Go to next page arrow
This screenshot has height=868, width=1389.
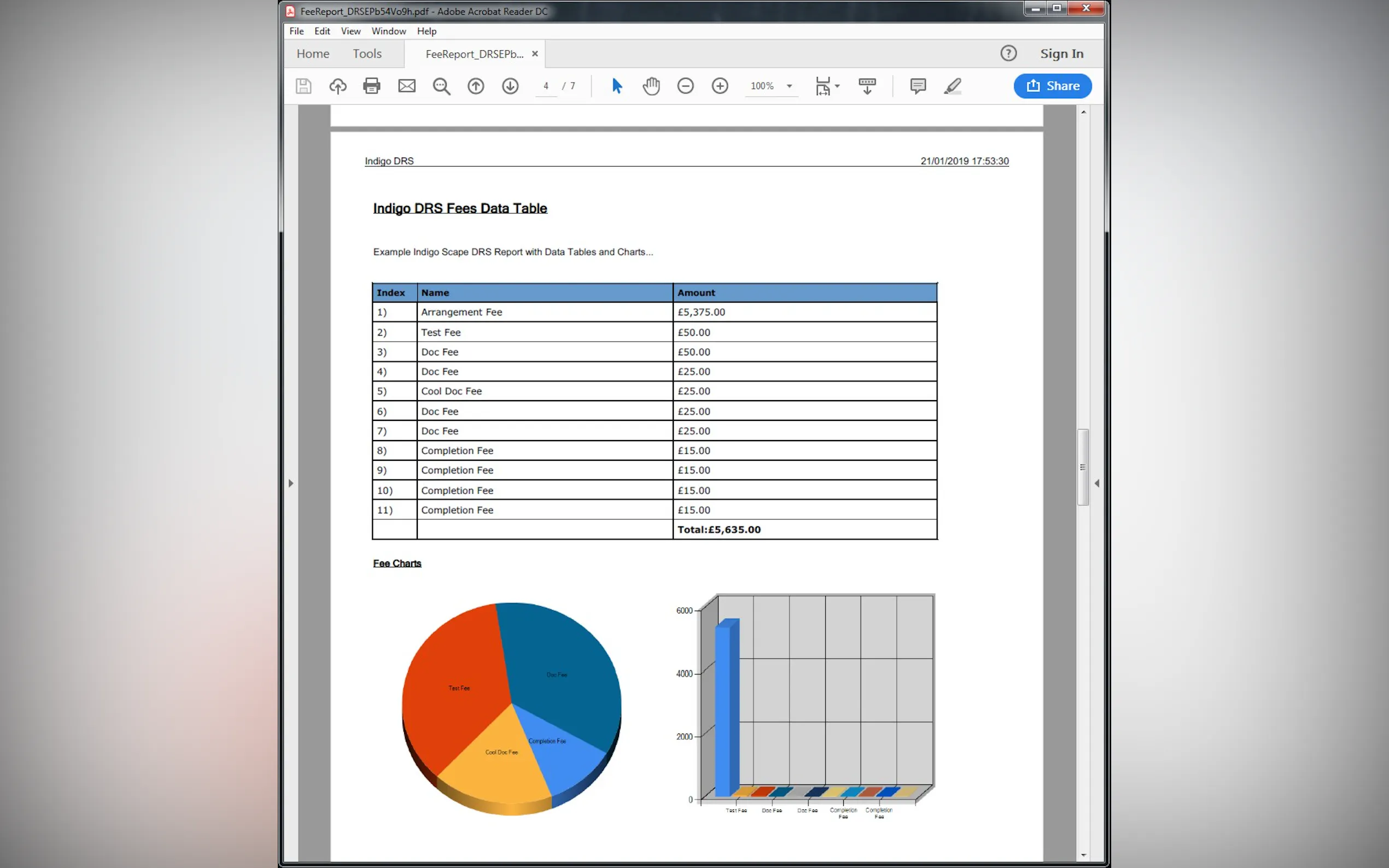point(510,86)
